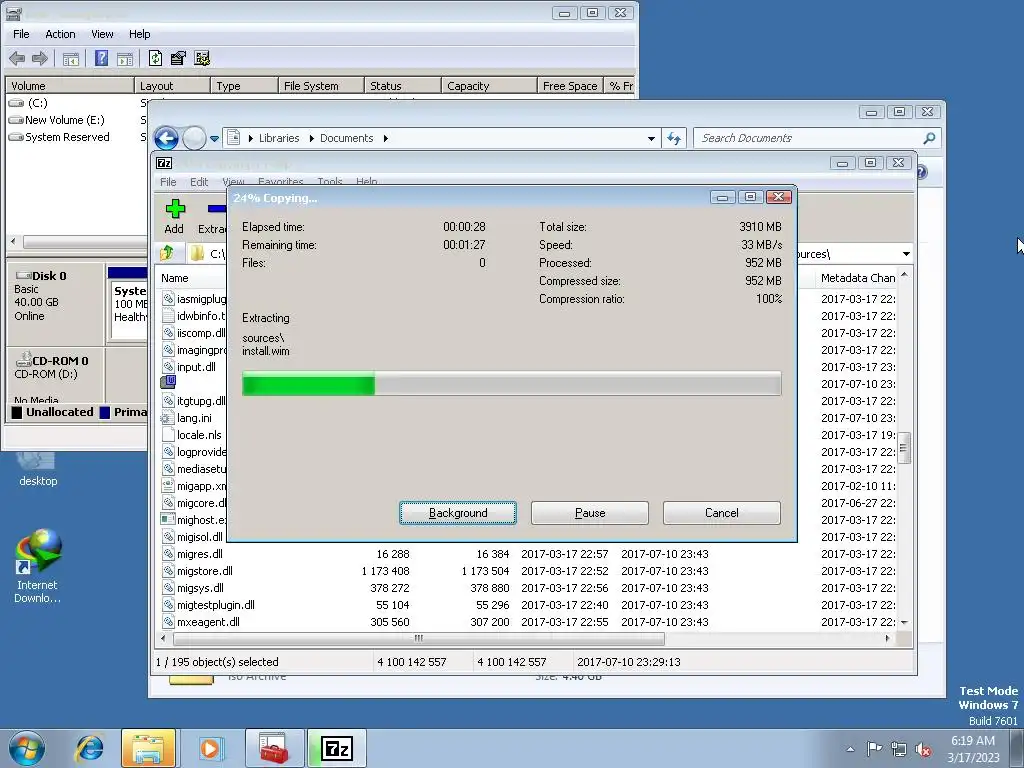This screenshot has width=1024, height=768.
Task: Cancel the extraction process
Action: (722, 513)
